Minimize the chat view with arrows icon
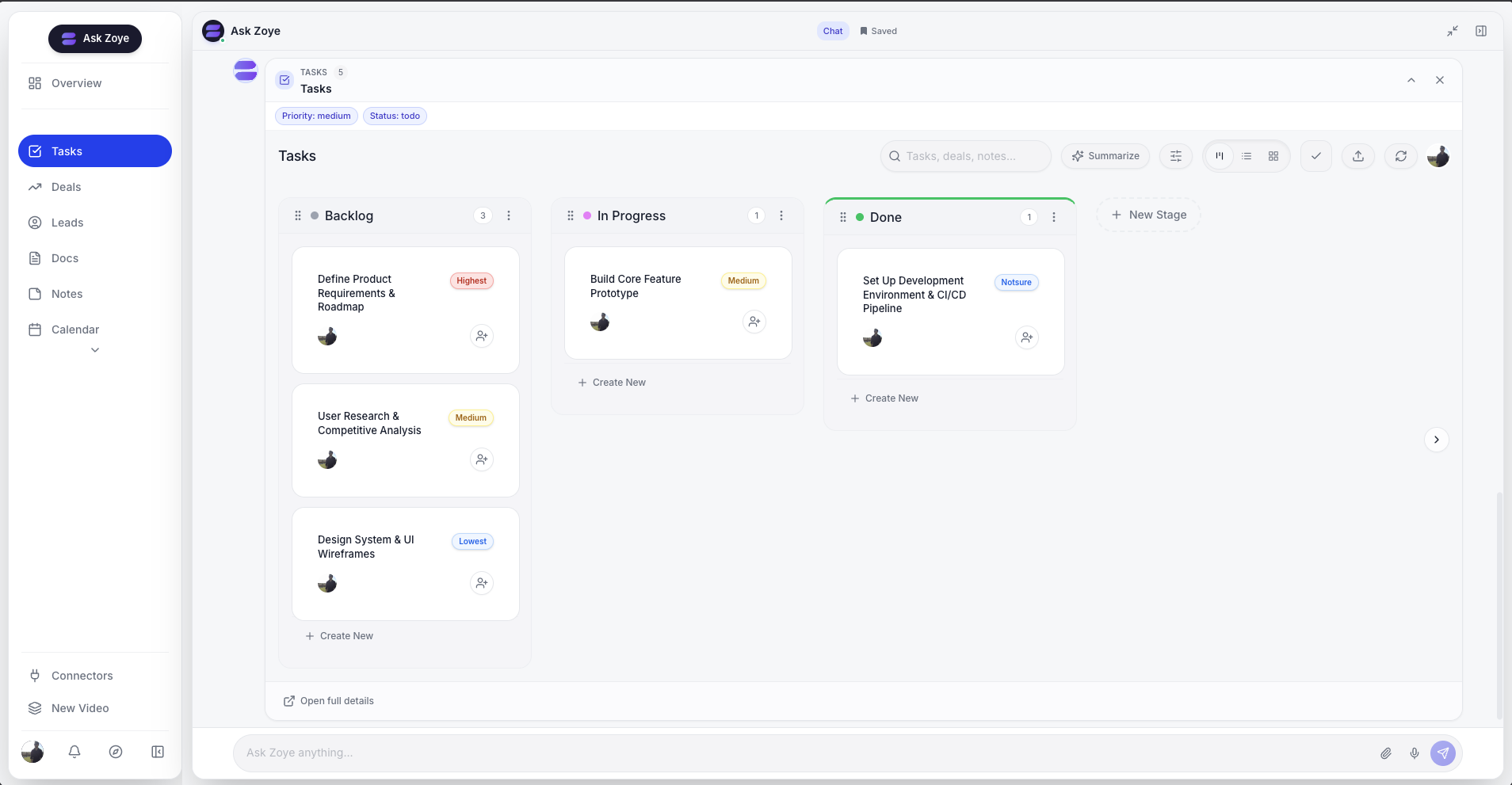Image resolution: width=1512 pixels, height=785 pixels. pos(1453,31)
